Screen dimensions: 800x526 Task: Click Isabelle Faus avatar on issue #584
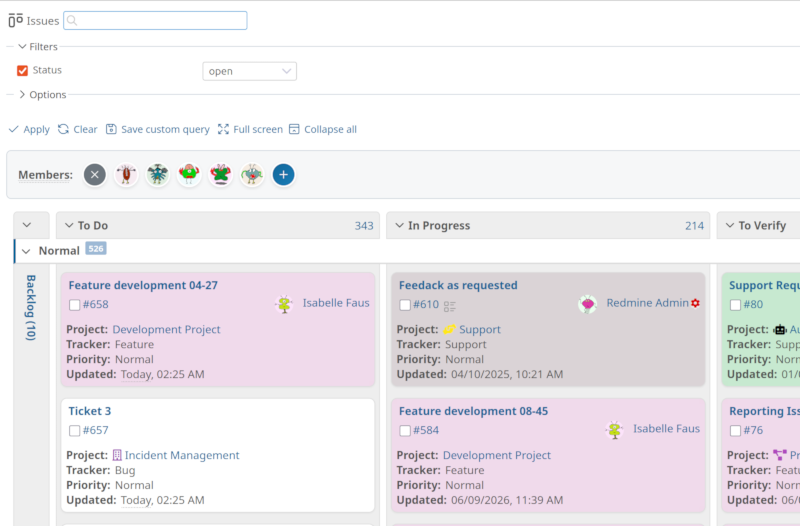(614, 430)
